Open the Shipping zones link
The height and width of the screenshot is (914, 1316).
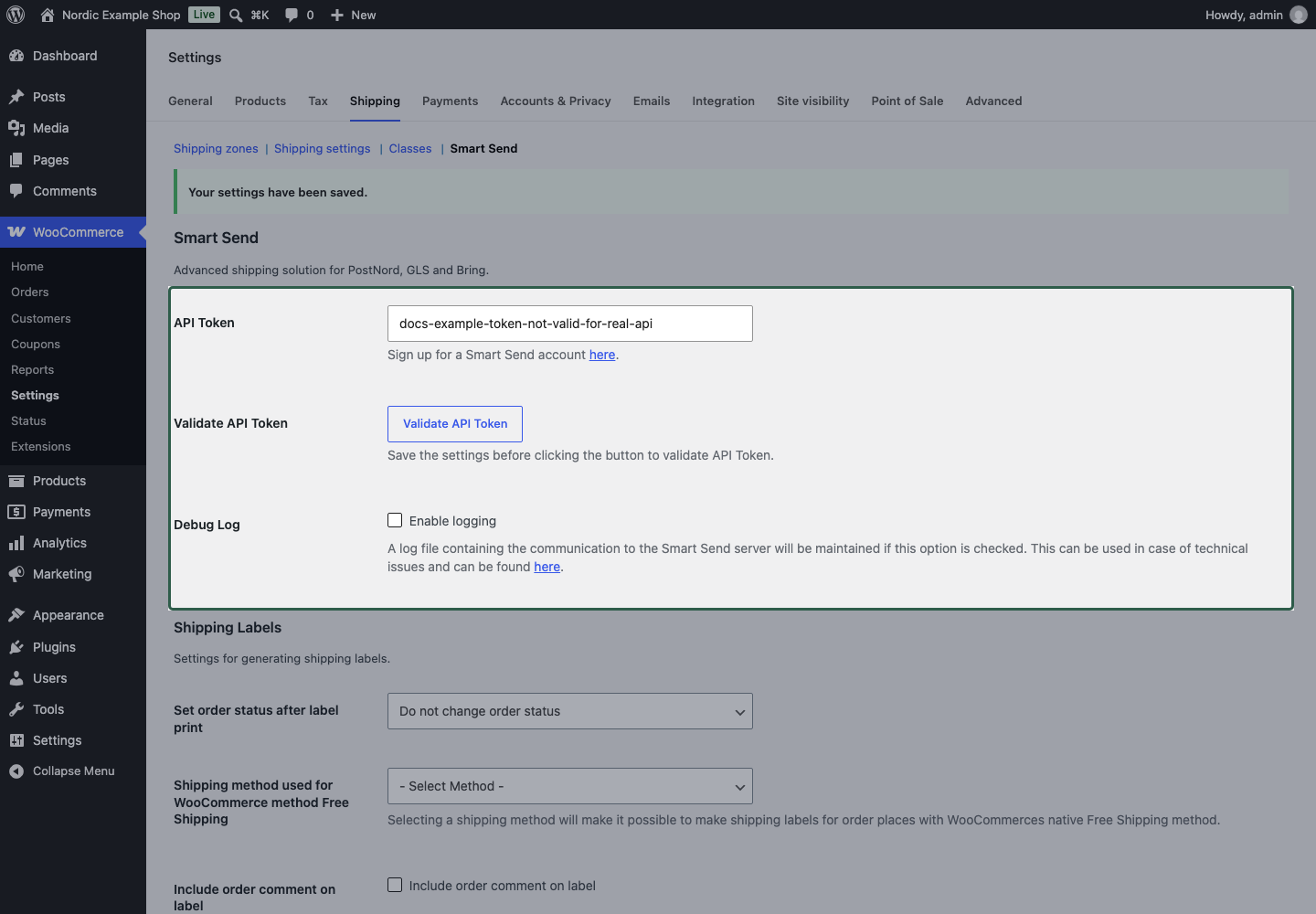point(216,148)
